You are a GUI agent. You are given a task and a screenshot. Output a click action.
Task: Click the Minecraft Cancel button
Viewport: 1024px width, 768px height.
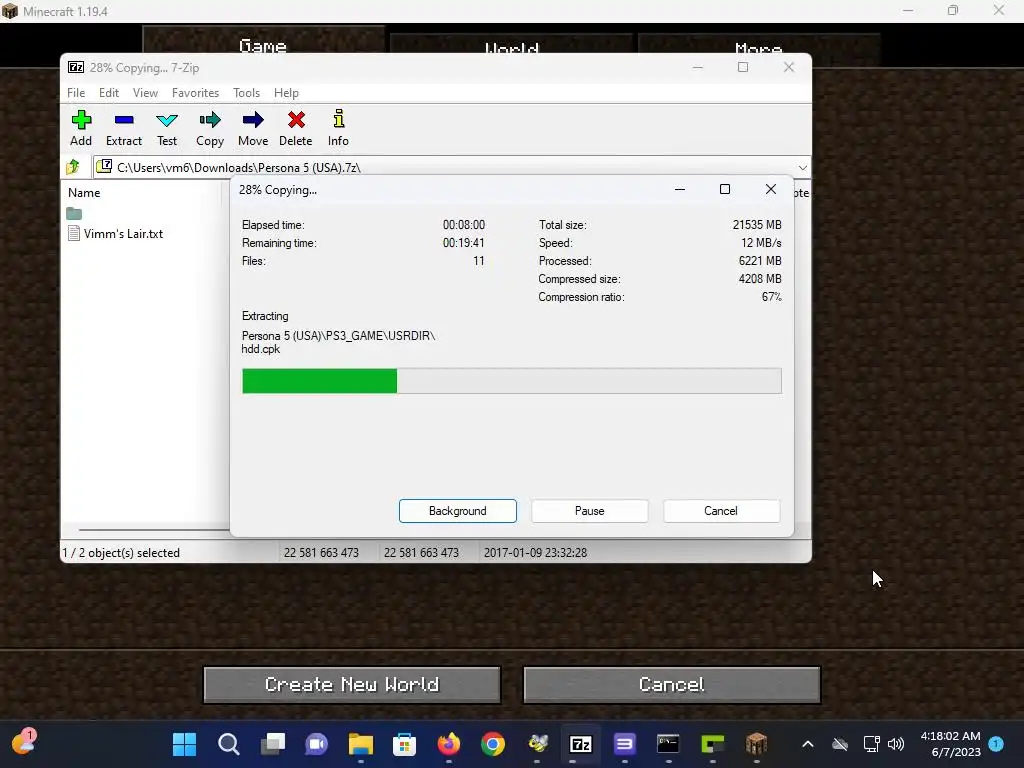coord(671,684)
